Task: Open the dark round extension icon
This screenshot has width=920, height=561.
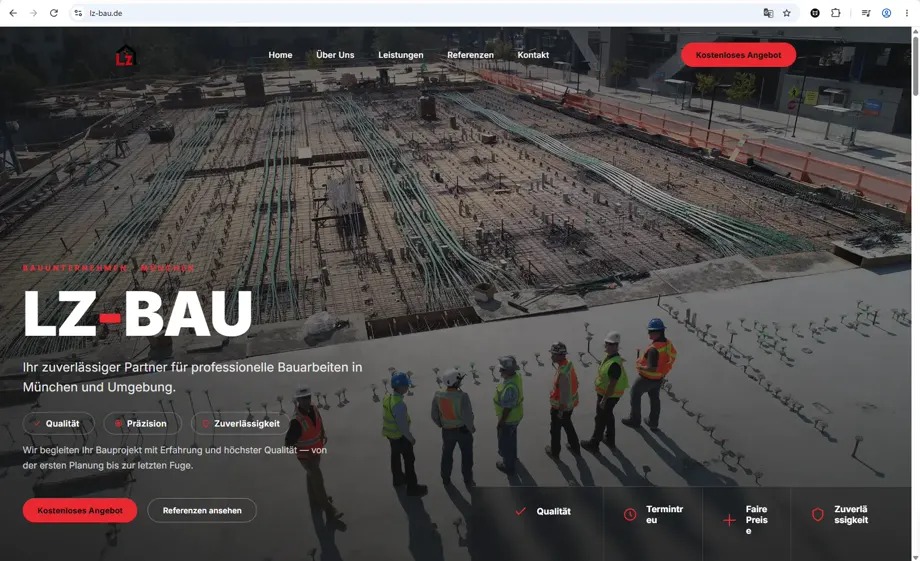Action: 815,13
